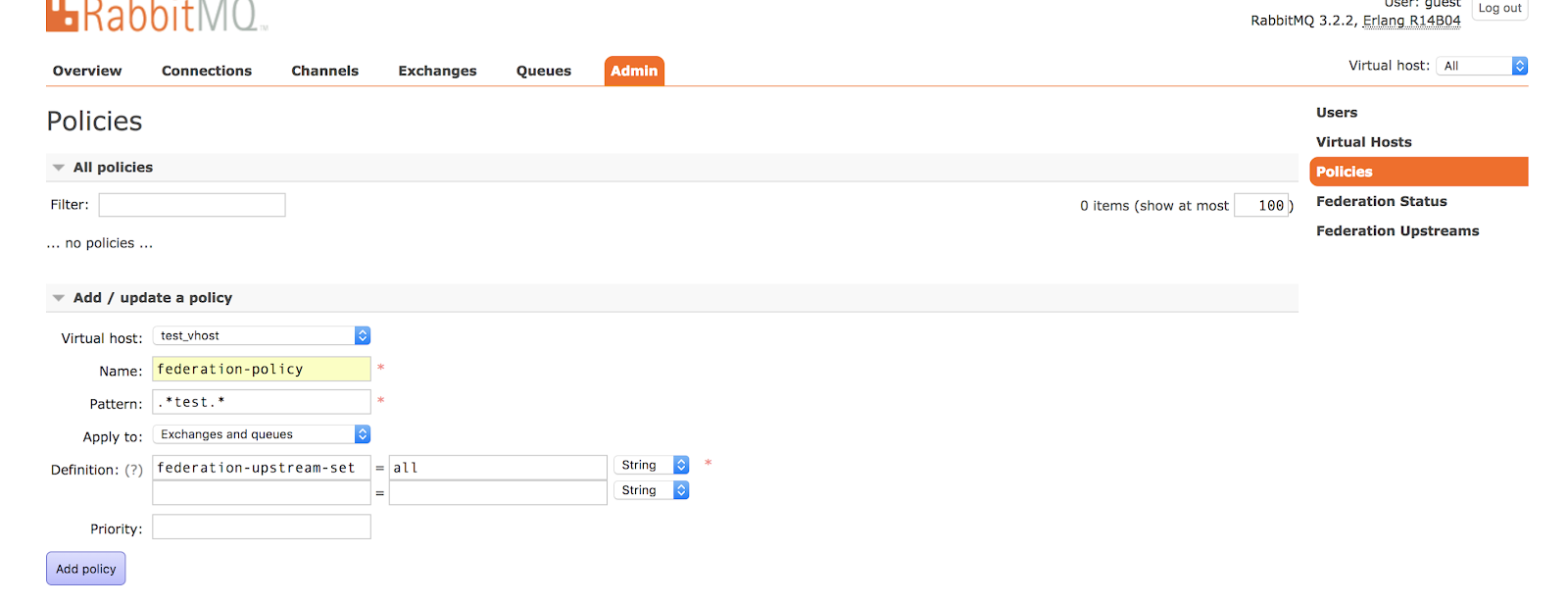
Task: Switch to the Overview tab
Action: point(86,70)
